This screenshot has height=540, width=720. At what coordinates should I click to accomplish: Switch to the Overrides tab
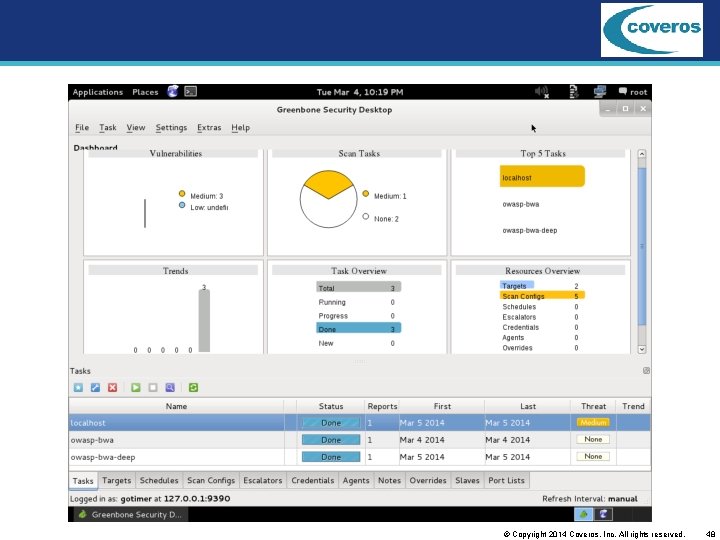pyautogui.click(x=428, y=480)
